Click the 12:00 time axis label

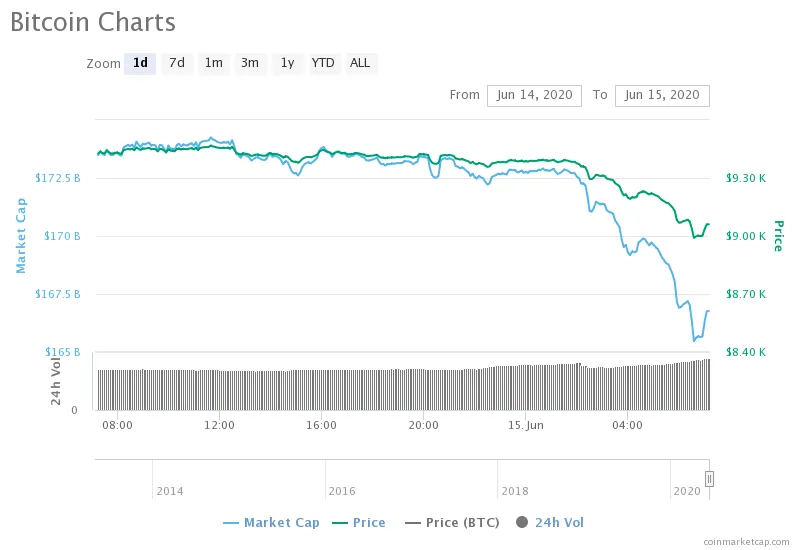(x=219, y=425)
